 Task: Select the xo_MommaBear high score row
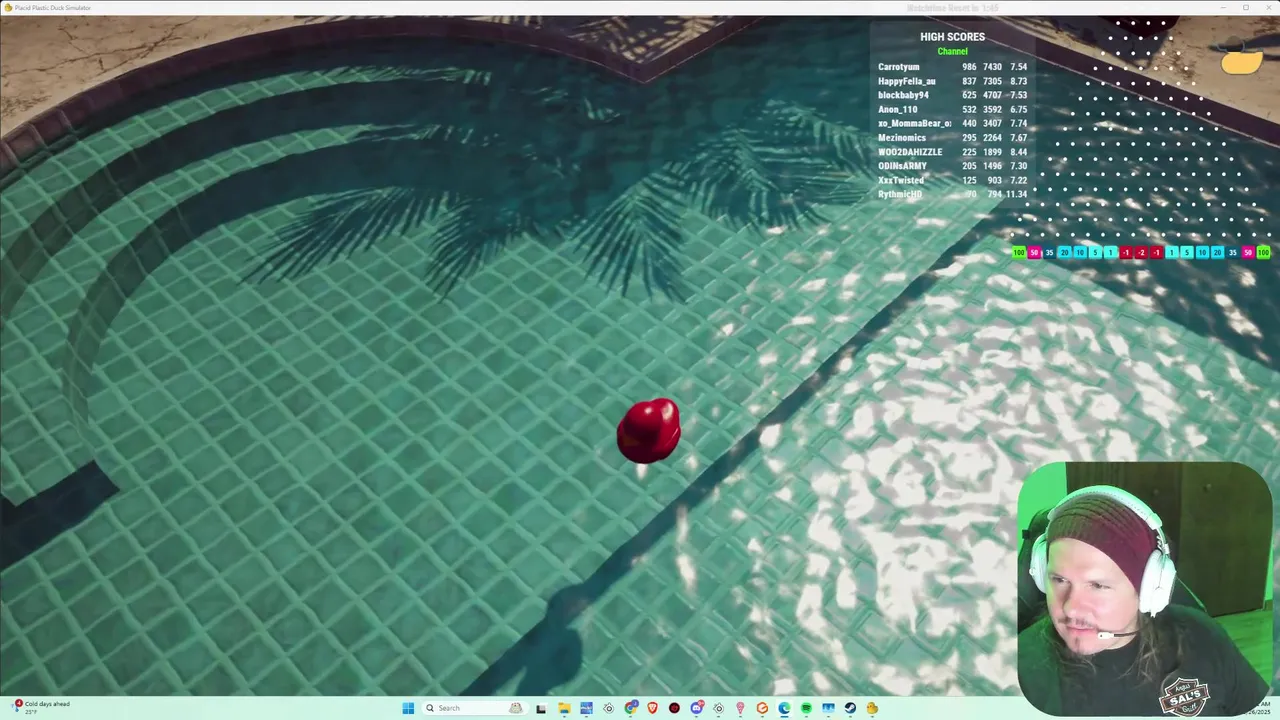952,123
